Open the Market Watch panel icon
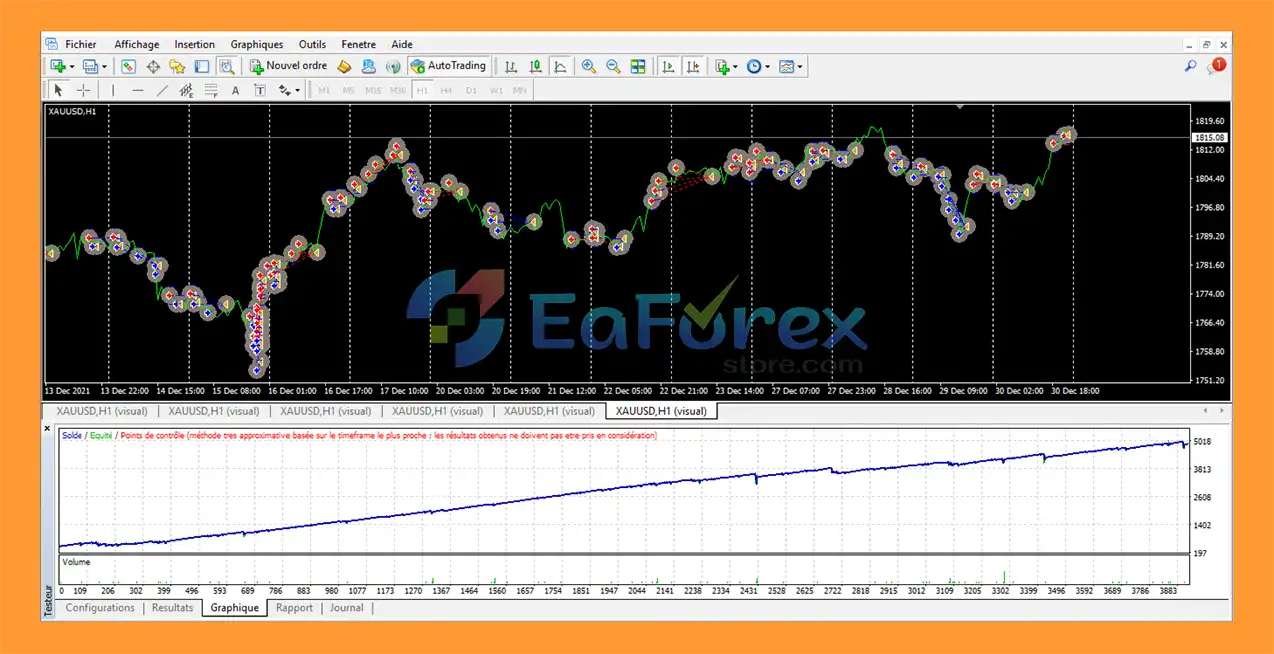 (x=129, y=67)
